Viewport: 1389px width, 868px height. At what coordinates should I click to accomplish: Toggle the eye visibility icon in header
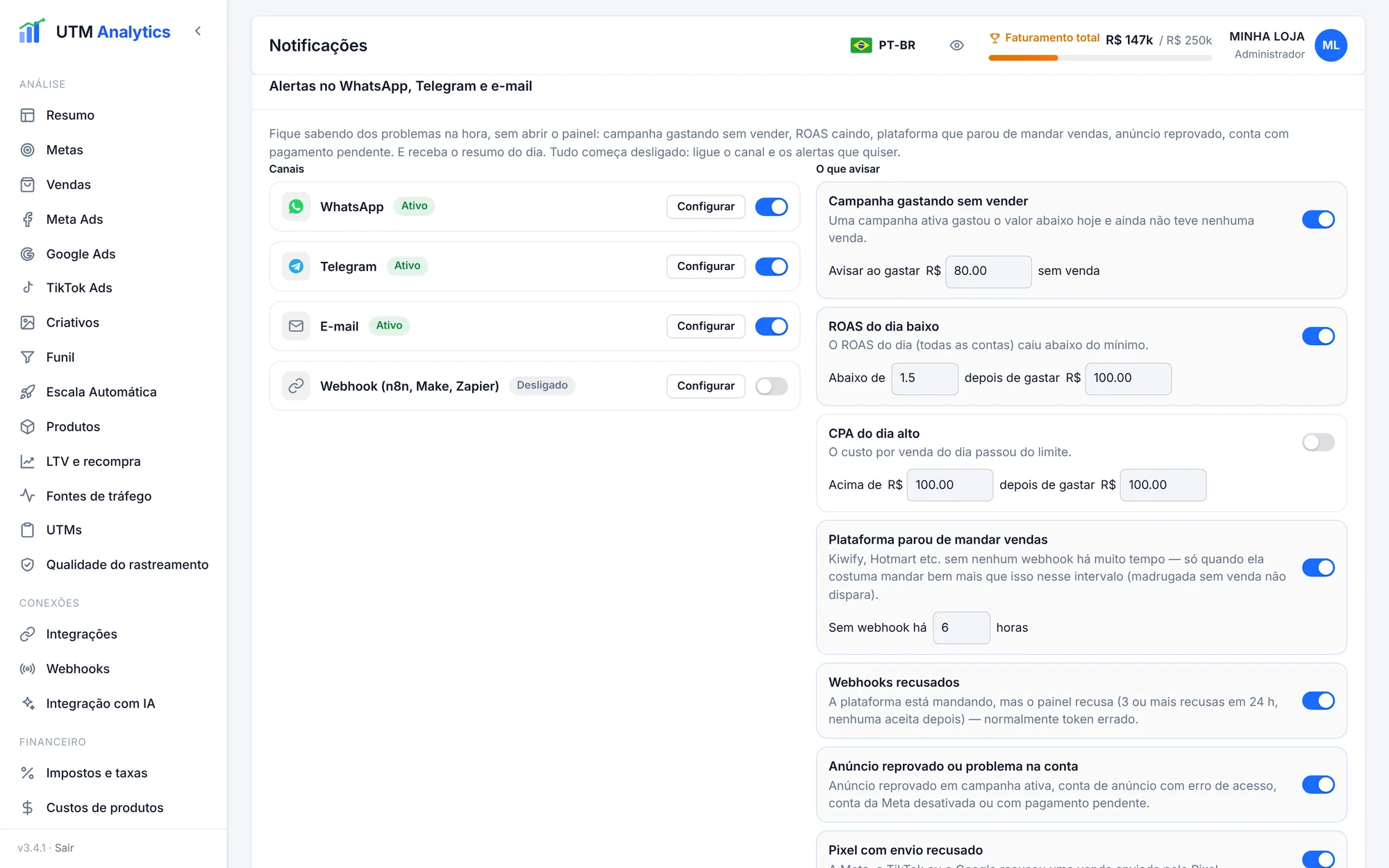(x=956, y=45)
